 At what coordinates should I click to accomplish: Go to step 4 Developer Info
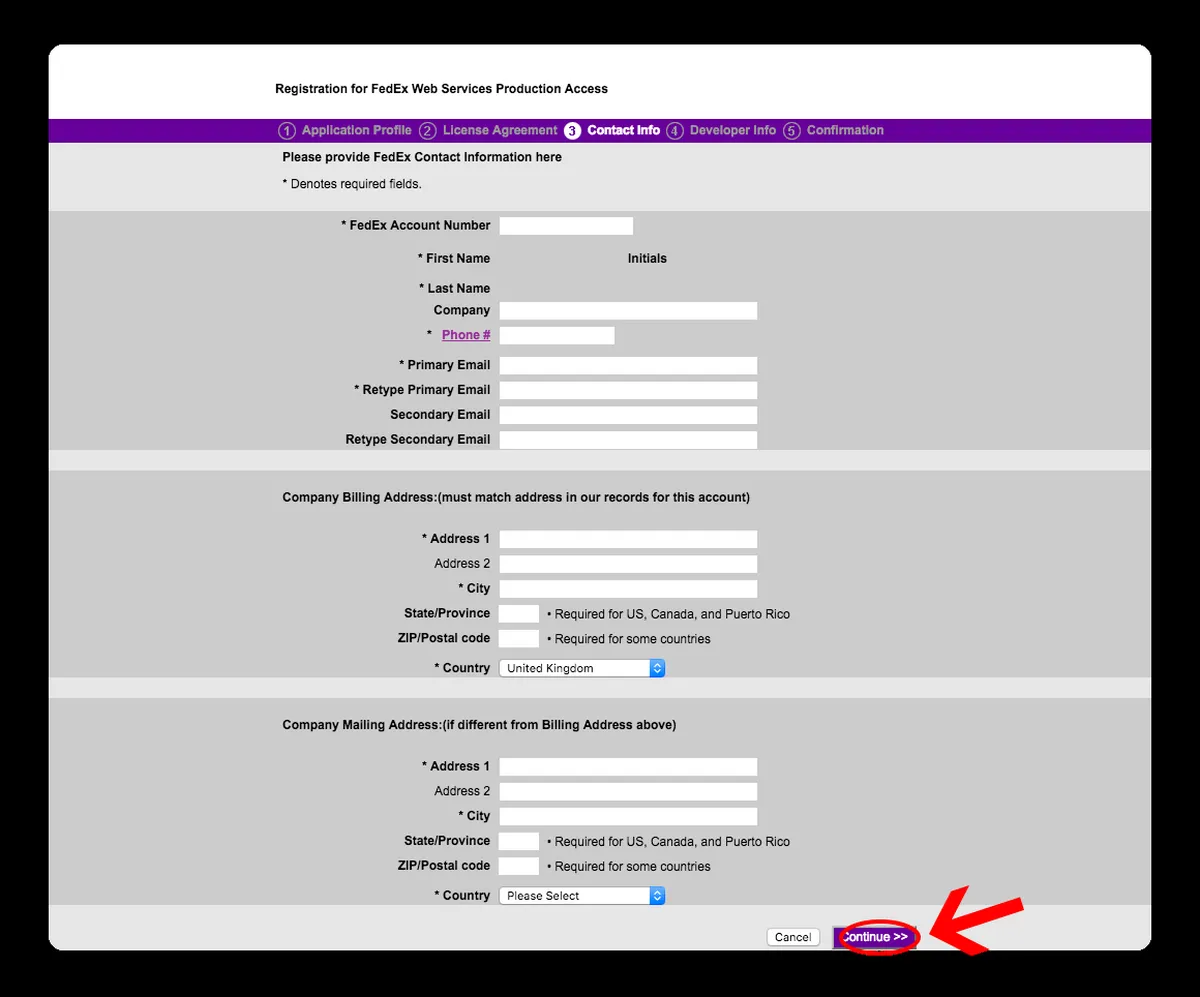(x=721, y=130)
